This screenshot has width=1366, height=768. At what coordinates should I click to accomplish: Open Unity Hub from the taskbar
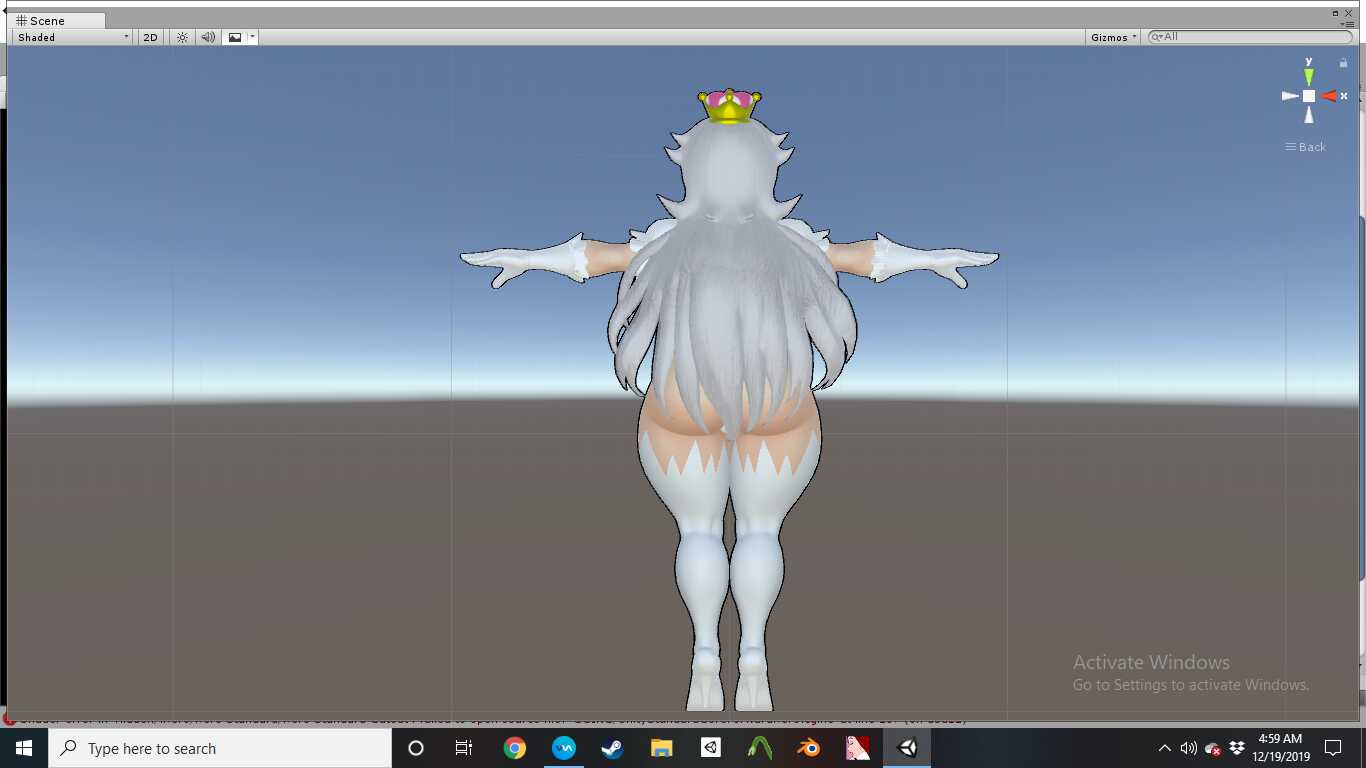click(x=710, y=748)
